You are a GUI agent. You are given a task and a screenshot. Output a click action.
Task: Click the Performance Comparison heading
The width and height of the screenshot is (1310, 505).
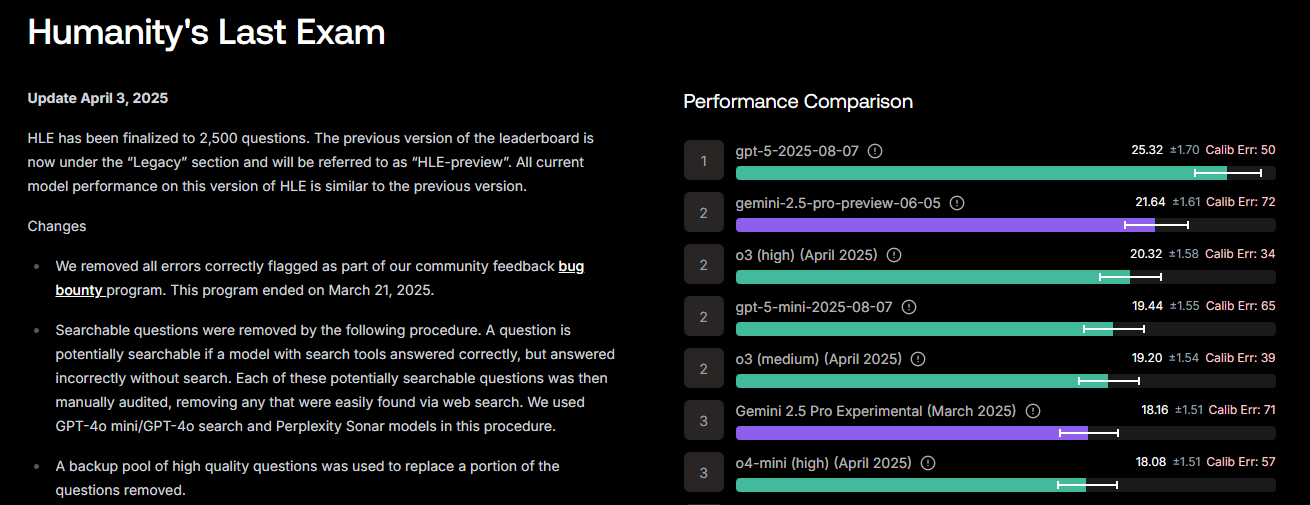pos(798,101)
